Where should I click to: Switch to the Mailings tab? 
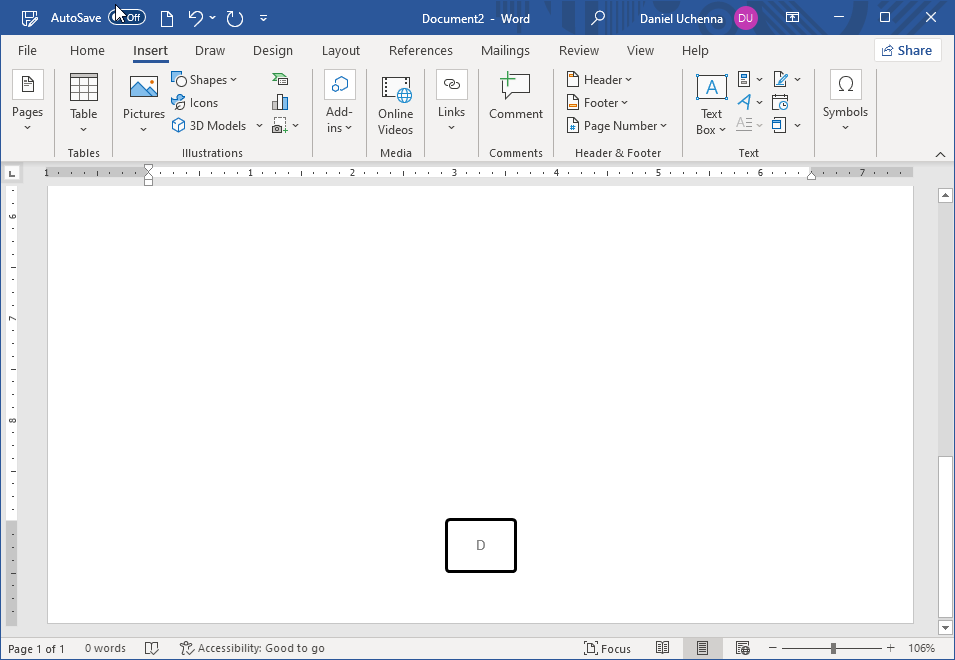505,51
